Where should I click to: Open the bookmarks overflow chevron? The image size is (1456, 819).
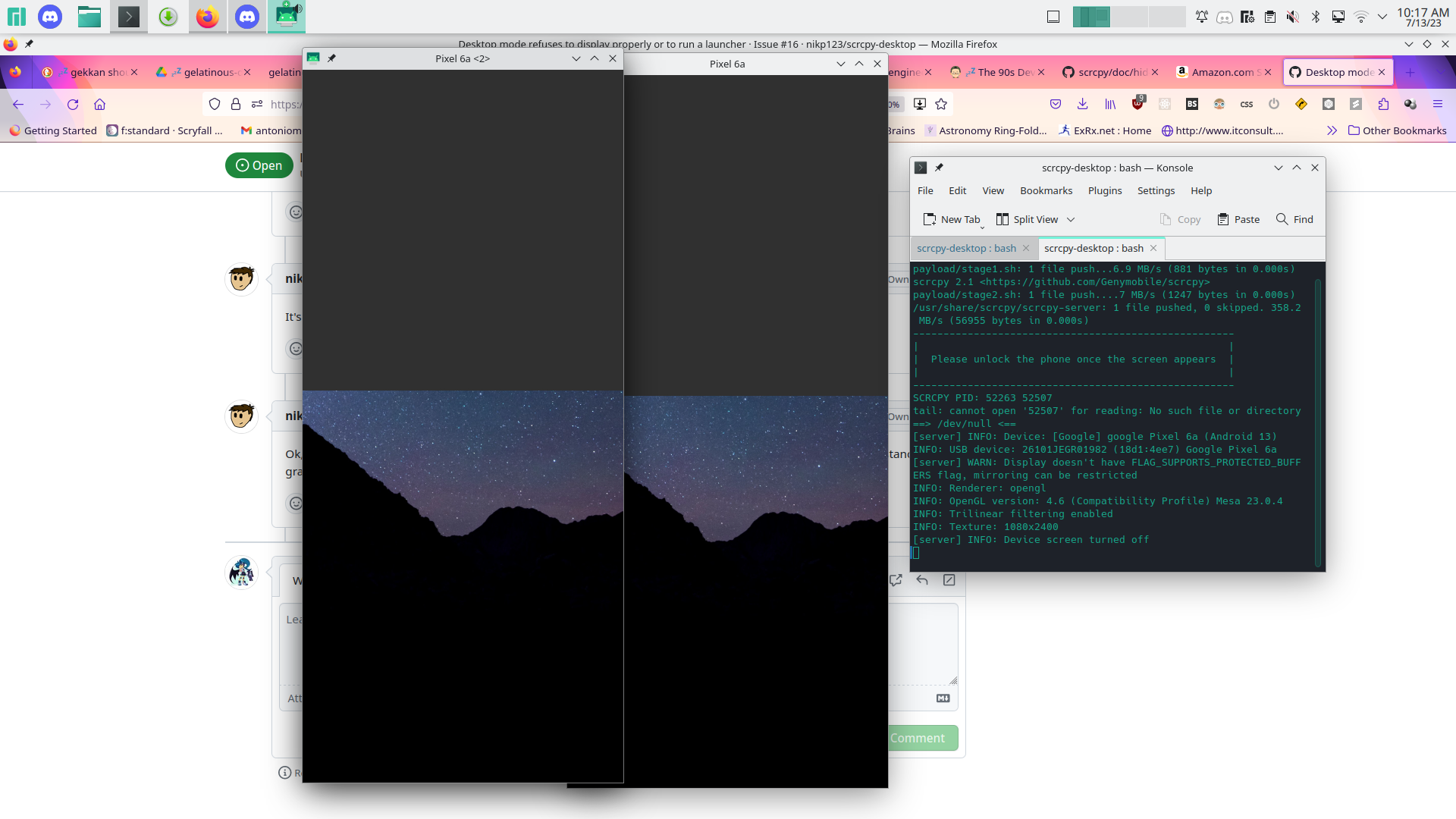click(1332, 130)
